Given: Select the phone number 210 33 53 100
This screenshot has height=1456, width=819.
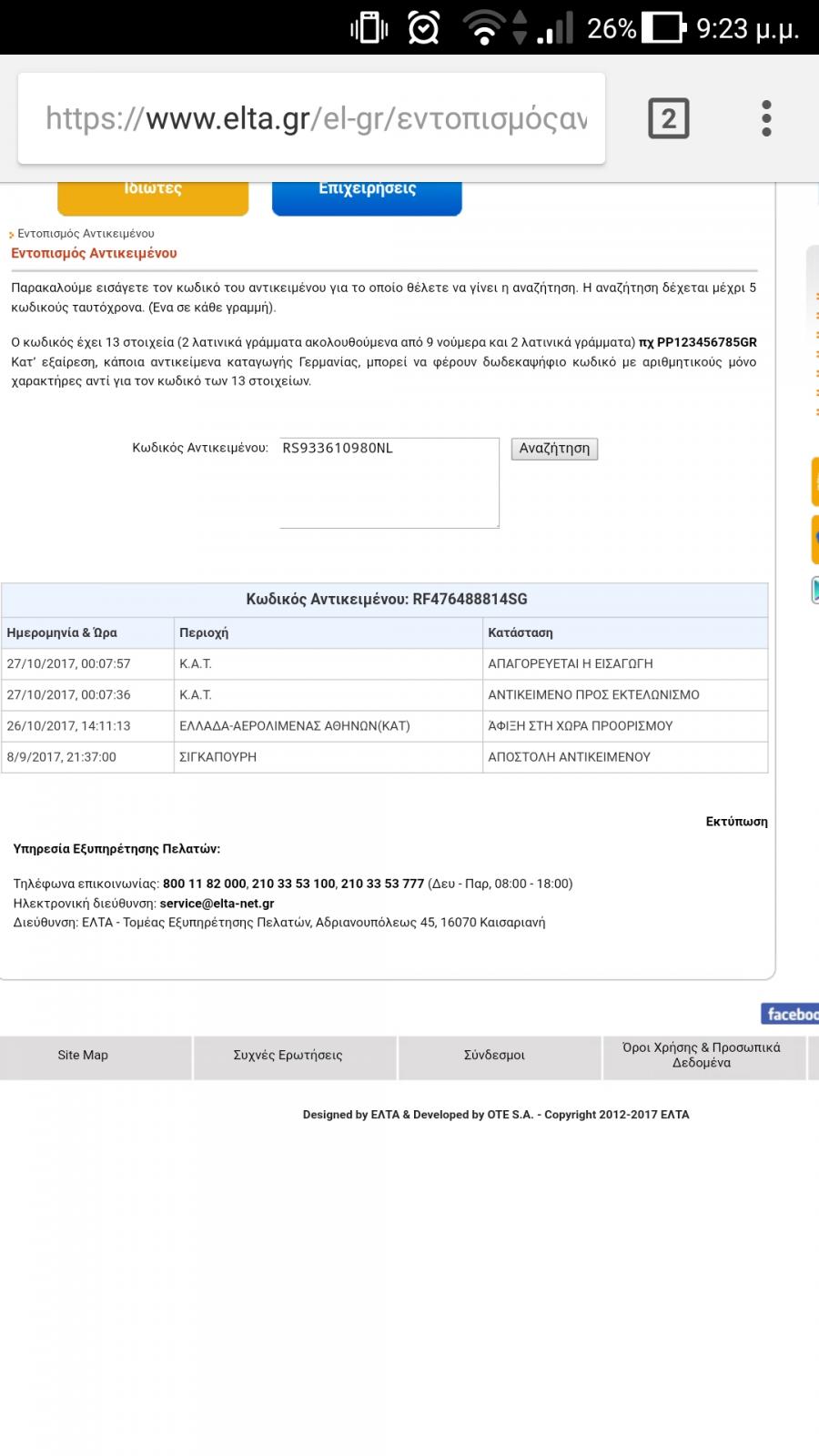Looking at the screenshot, I should [294, 884].
